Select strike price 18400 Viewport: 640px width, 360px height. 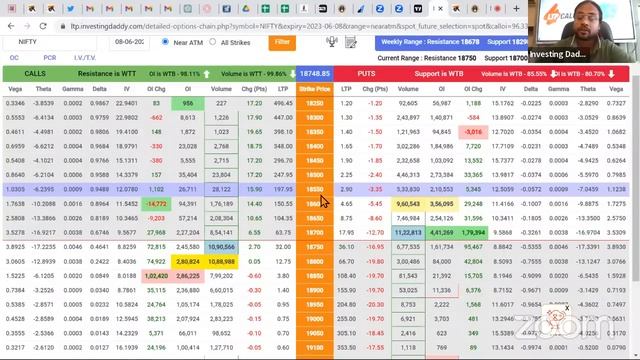click(x=315, y=146)
